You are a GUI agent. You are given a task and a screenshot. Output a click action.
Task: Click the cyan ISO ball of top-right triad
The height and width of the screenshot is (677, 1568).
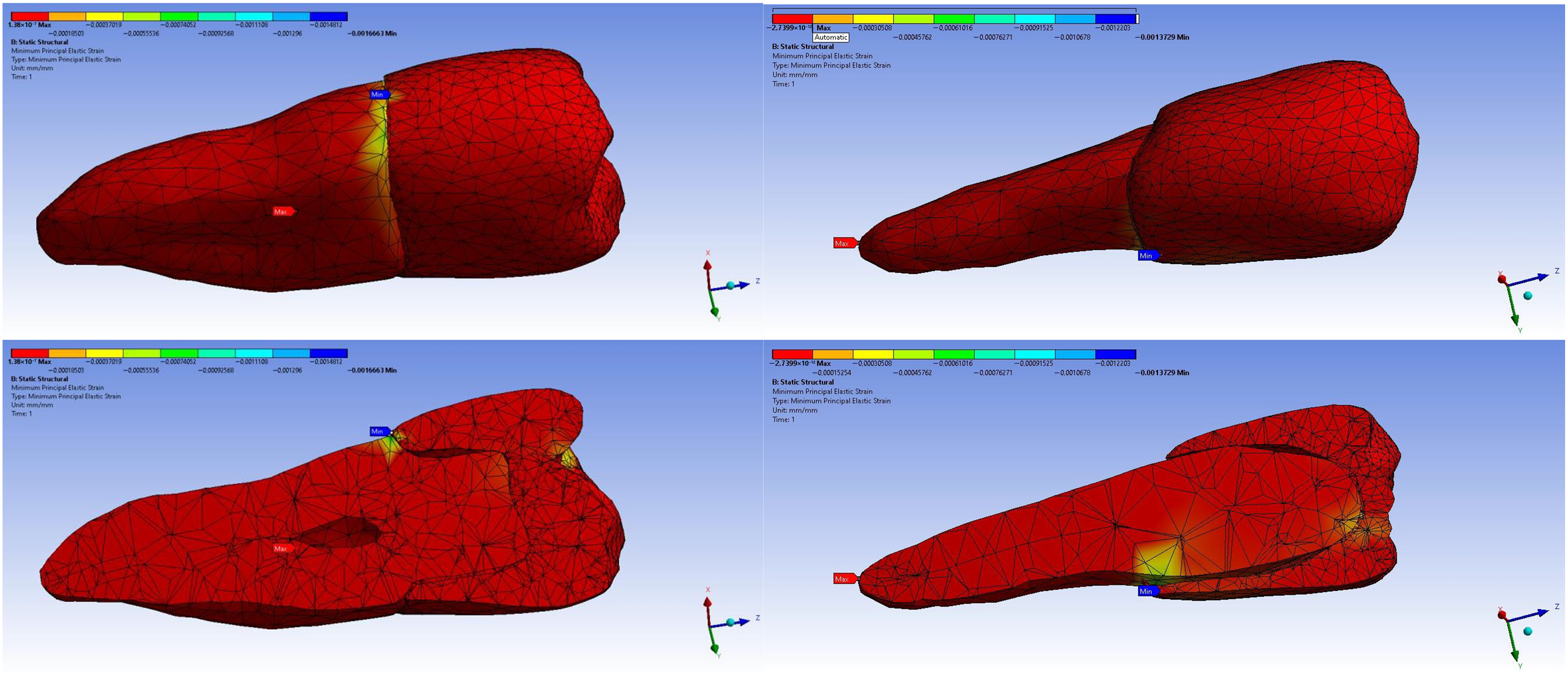pyautogui.click(x=1527, y=296)
